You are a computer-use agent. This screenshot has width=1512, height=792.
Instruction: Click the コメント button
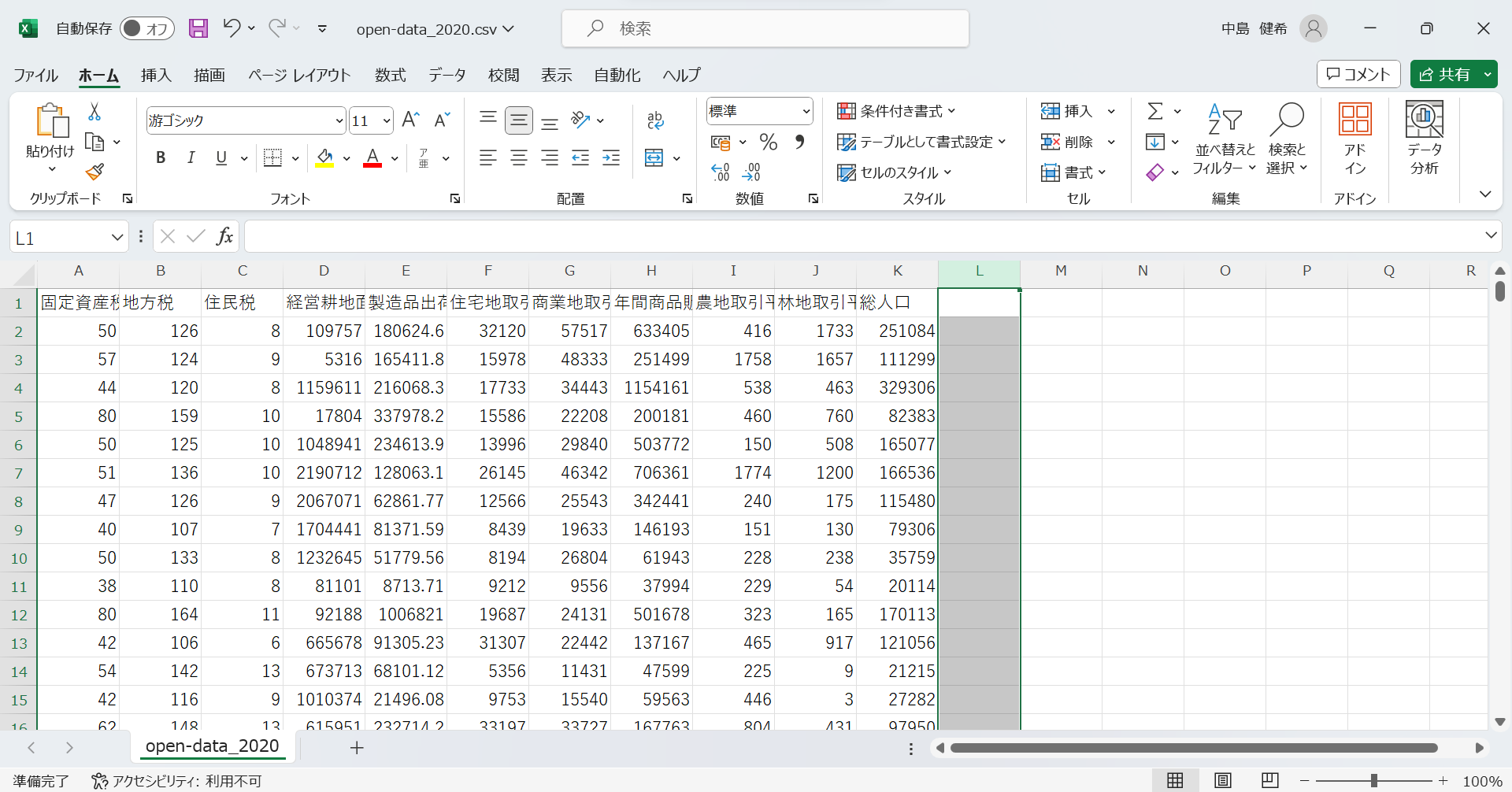point(1358,74)
